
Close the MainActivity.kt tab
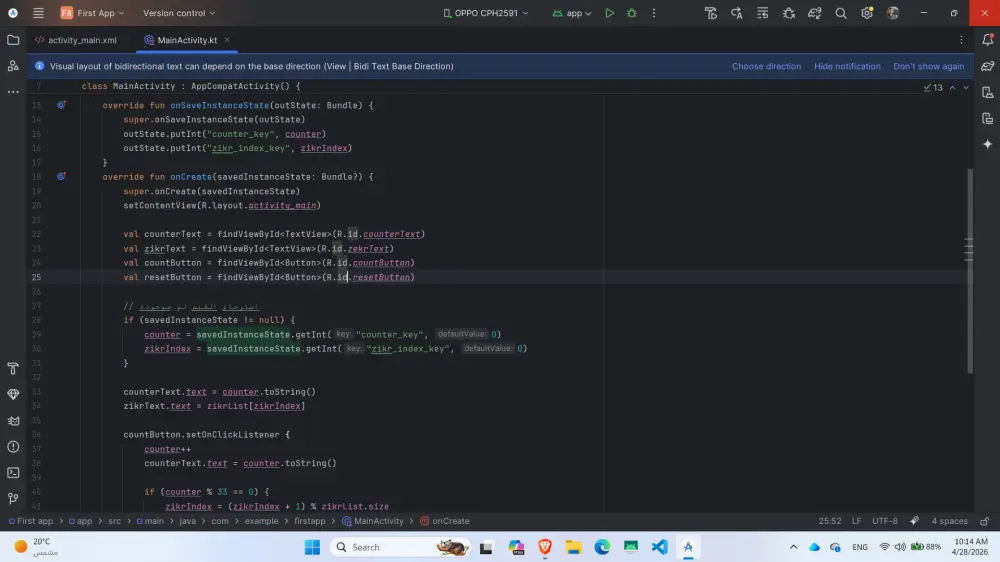pos(227,40)
